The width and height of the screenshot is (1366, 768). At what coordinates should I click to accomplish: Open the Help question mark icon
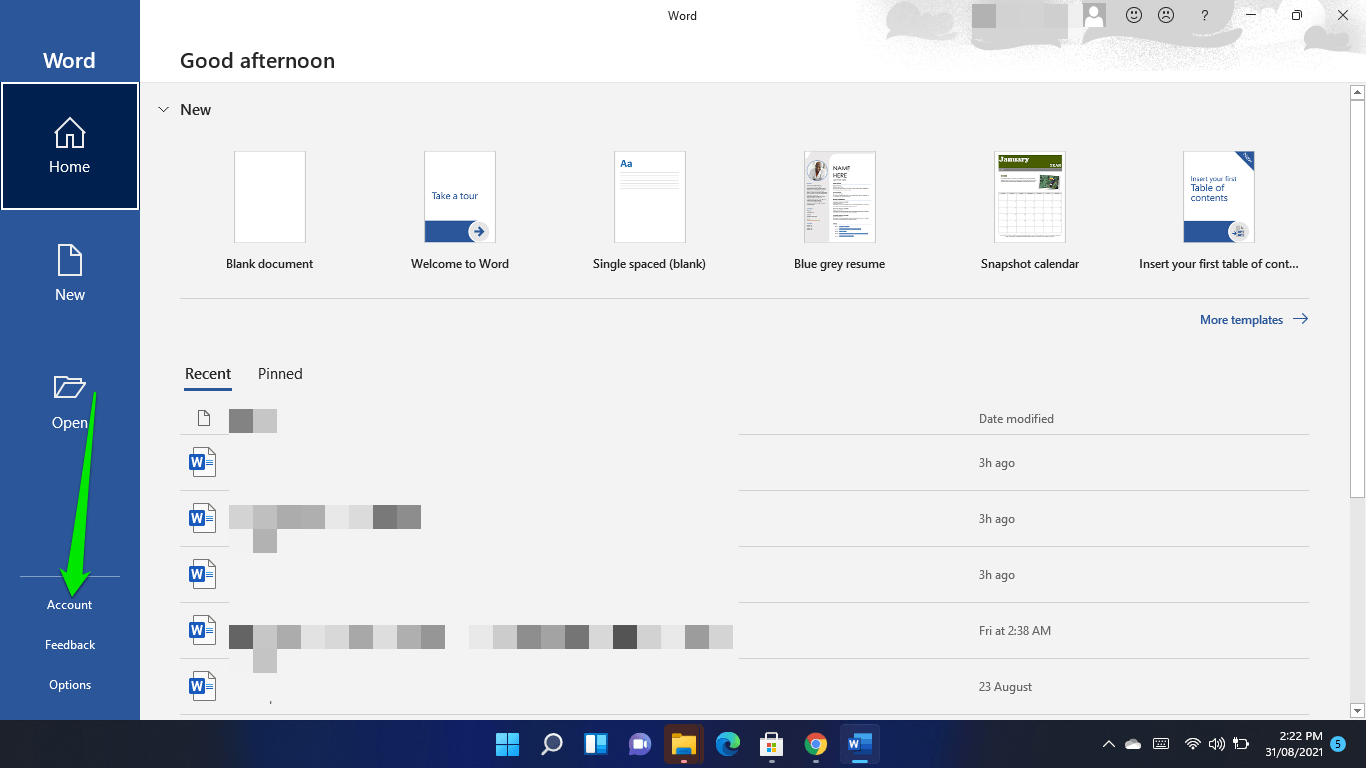tap(1205, 16)
